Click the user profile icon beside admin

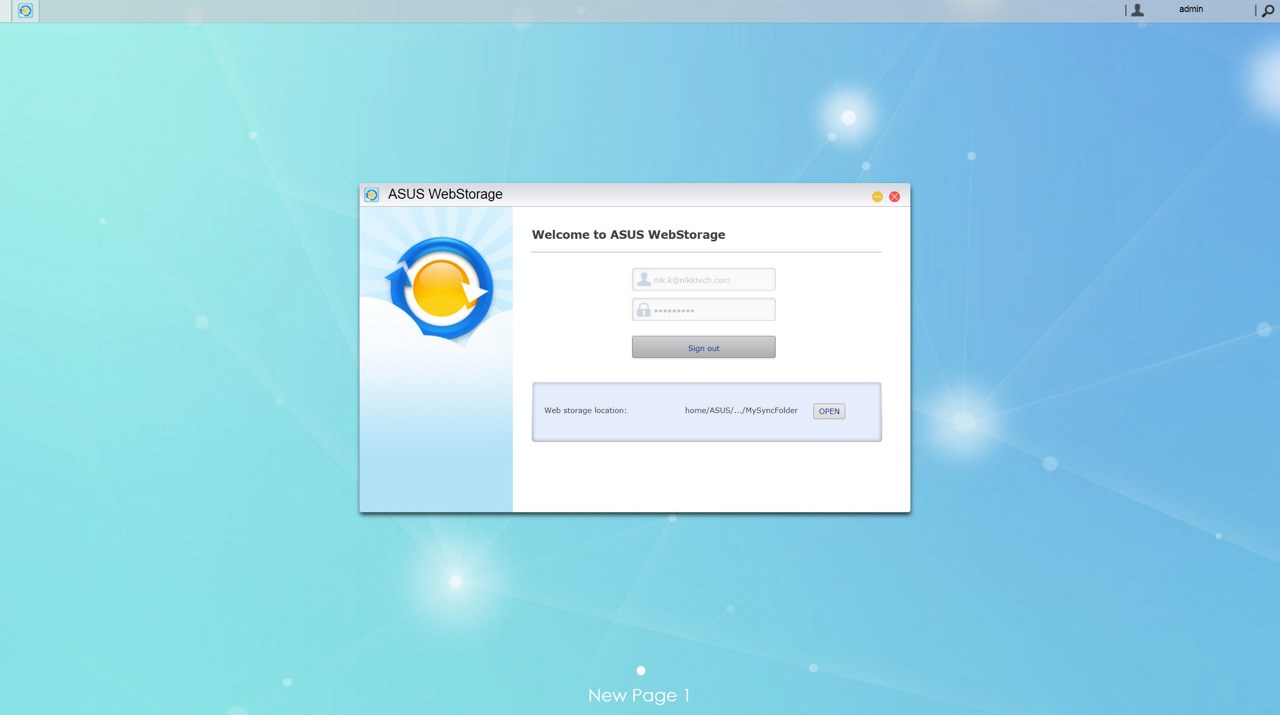1137,10
